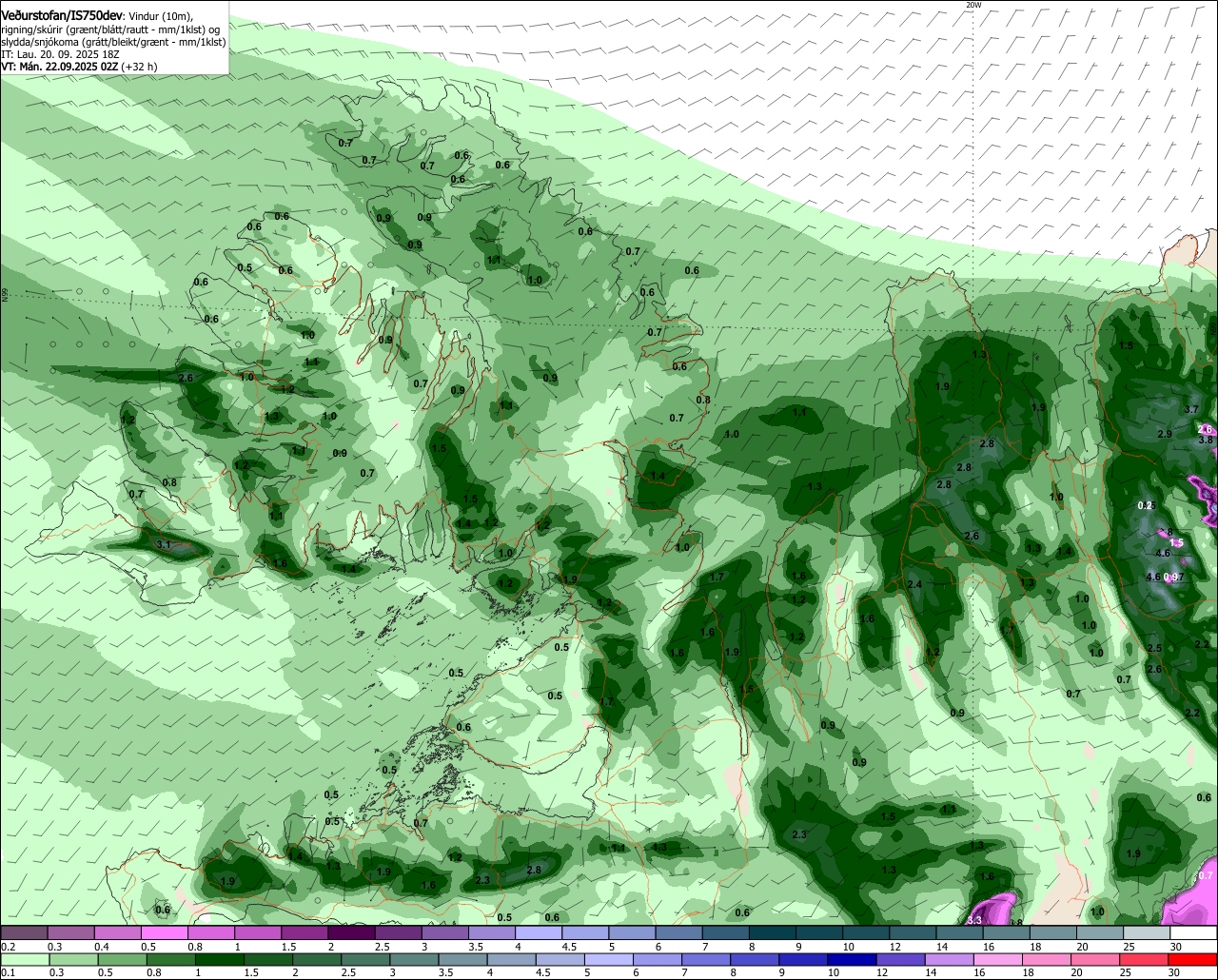Click the 3.8 precipitation value on the map
Viewport: 1218px width, 980px height.
1205,440
